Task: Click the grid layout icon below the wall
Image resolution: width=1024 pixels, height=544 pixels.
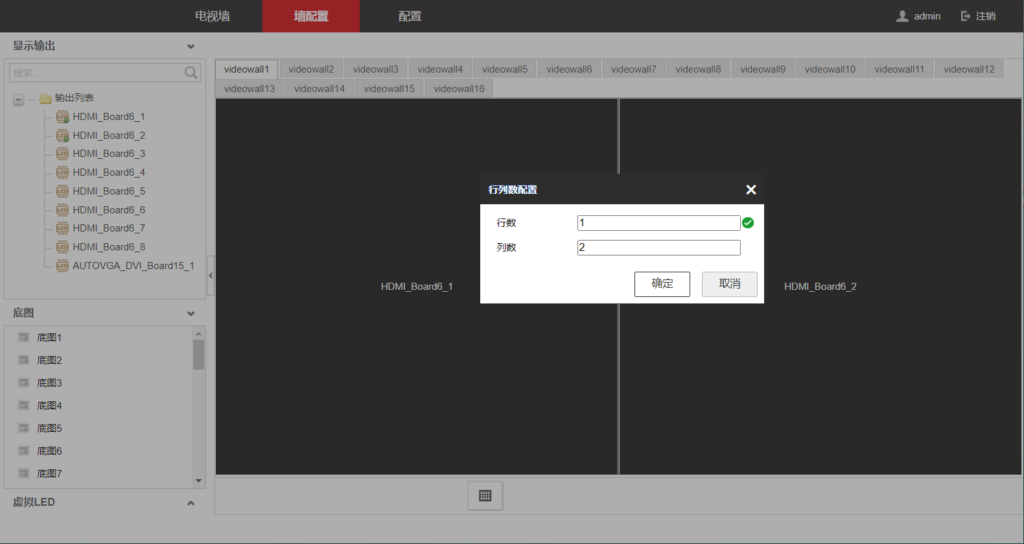Action: click(485, 496)
